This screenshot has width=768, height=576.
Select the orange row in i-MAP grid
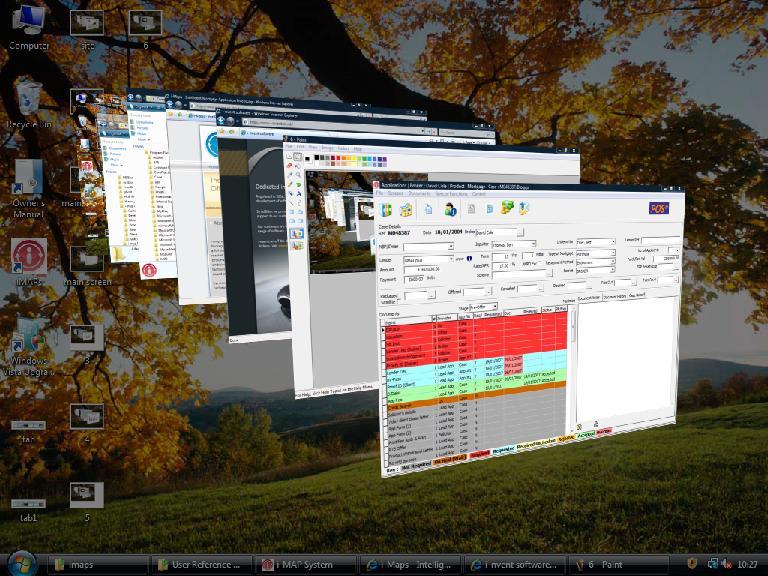(x=474, y=395)
